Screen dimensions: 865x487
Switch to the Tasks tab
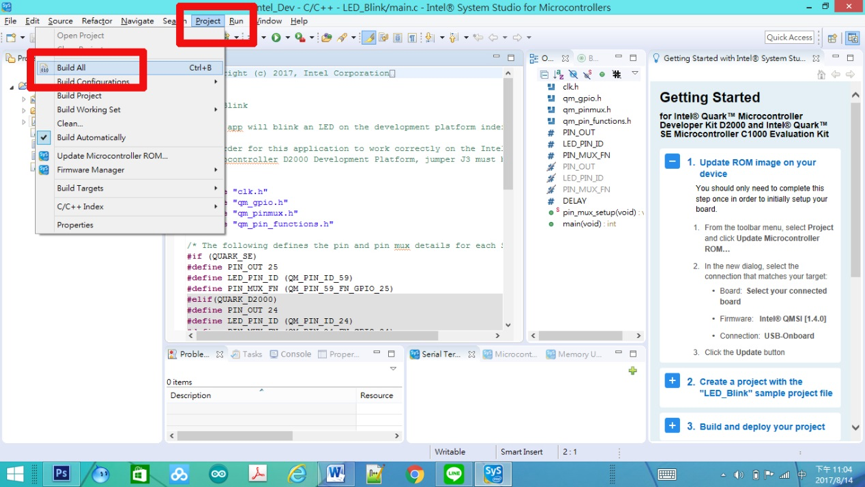coord(247,354)
